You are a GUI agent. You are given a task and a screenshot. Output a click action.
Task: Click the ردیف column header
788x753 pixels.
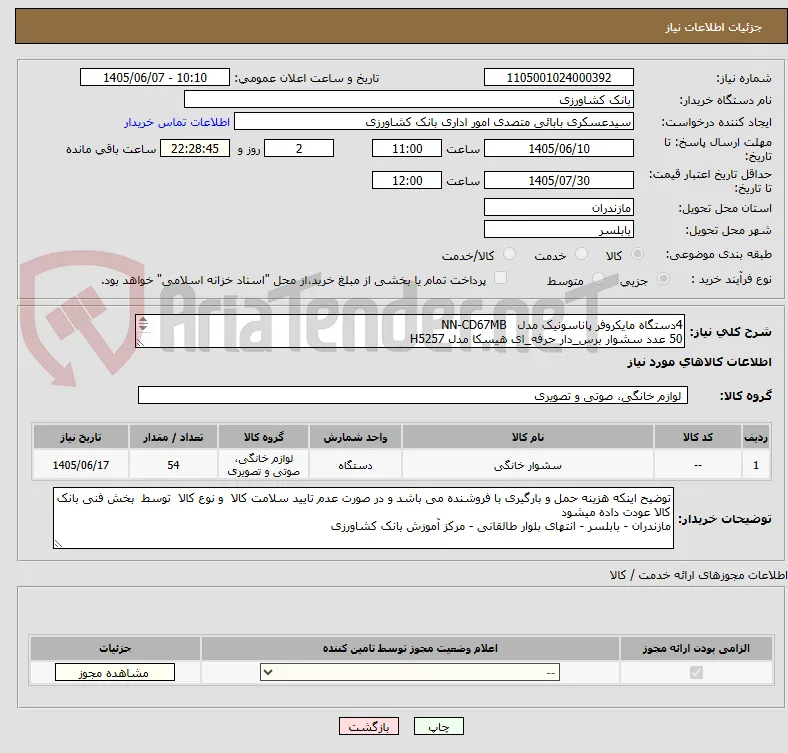[x=755, y=437]
